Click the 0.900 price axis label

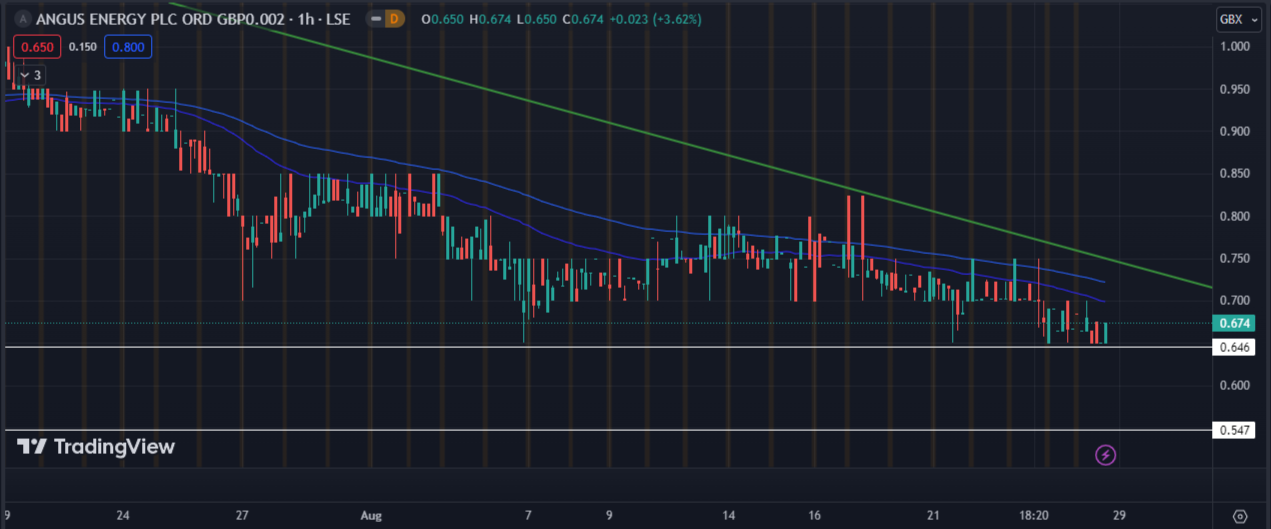[1234, 131]
